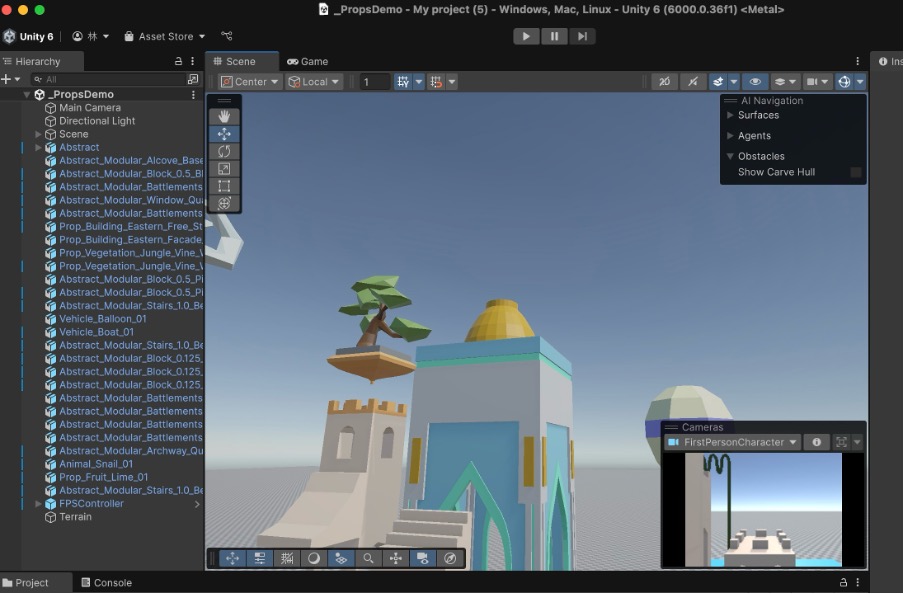904x594 pixels.
Task: Click the version control icon beside Asset Store
Action: pos(227,36)
